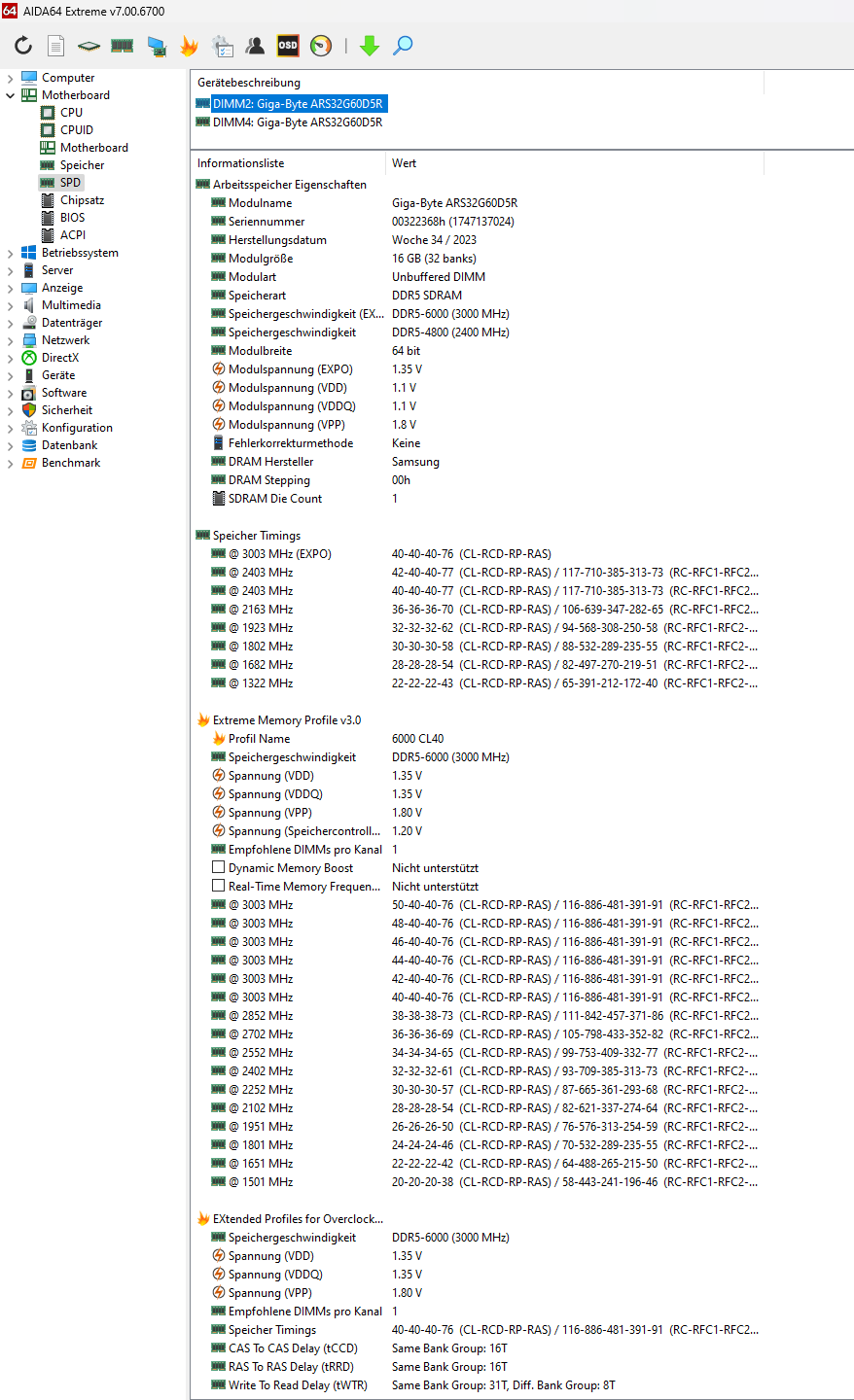This screenshot has width=854, height=1400.
Task: Select DIMM2: Giga-Byte ARS32G60D5R device
Action: [298, 104]
